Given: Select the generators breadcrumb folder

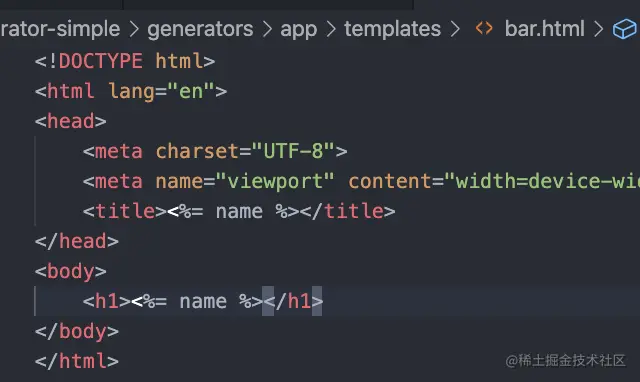Looking at the screenshot, I should point(200,30).
